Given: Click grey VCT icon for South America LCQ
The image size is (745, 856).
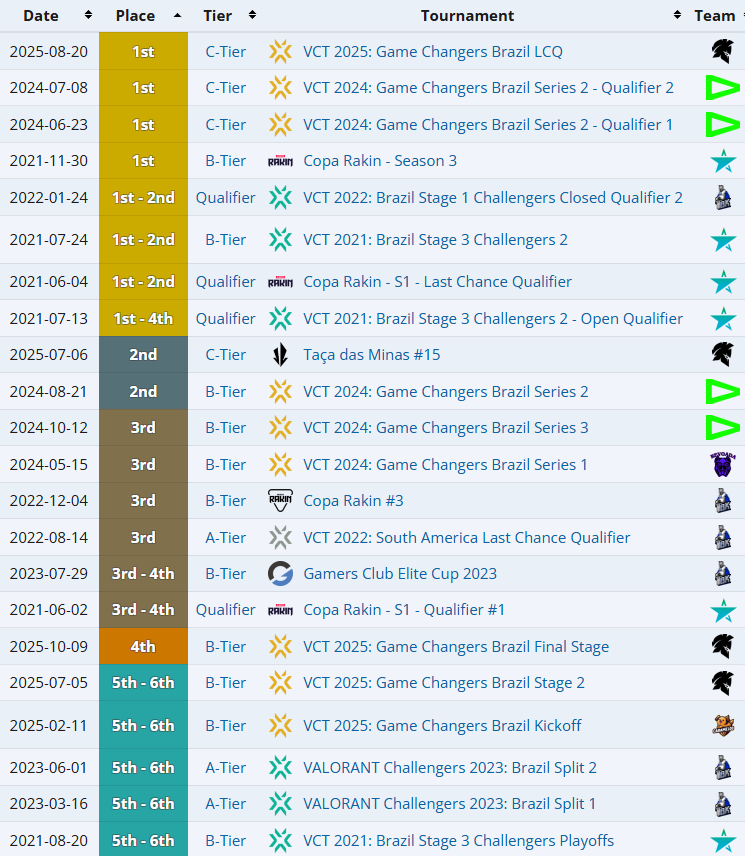Looking at the screenshot, I should pyautogui.click(x=281, y=538).
